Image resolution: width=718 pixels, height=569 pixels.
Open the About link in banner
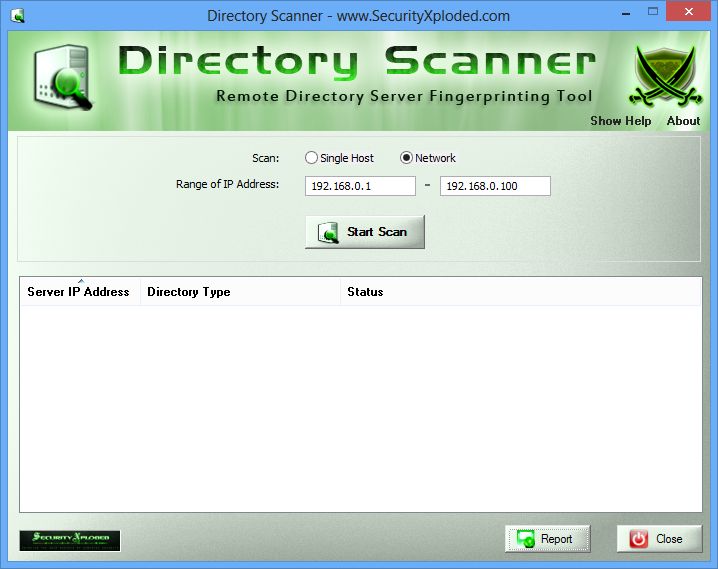(683, 121)
